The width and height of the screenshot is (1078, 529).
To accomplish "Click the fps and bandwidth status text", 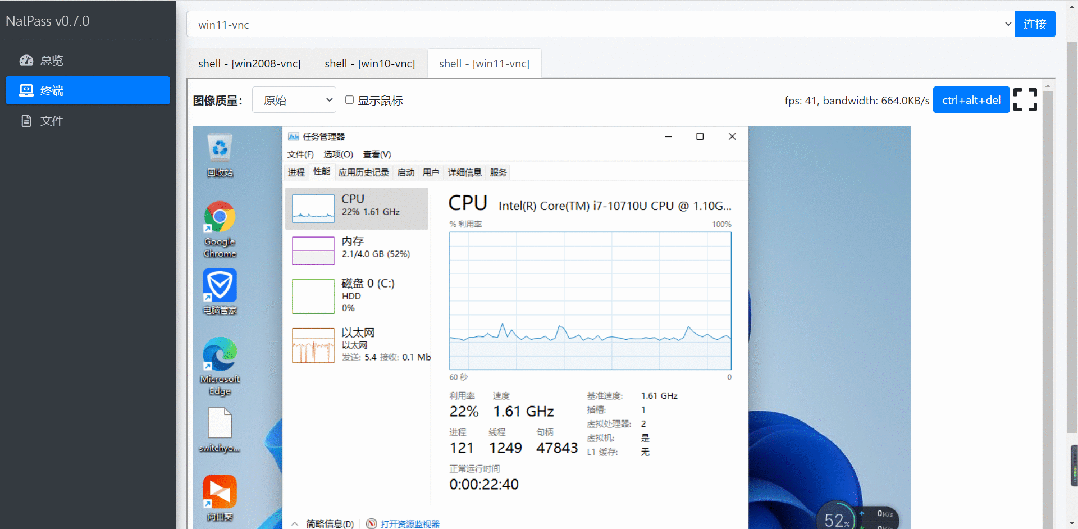I will [x=857, y=100].
